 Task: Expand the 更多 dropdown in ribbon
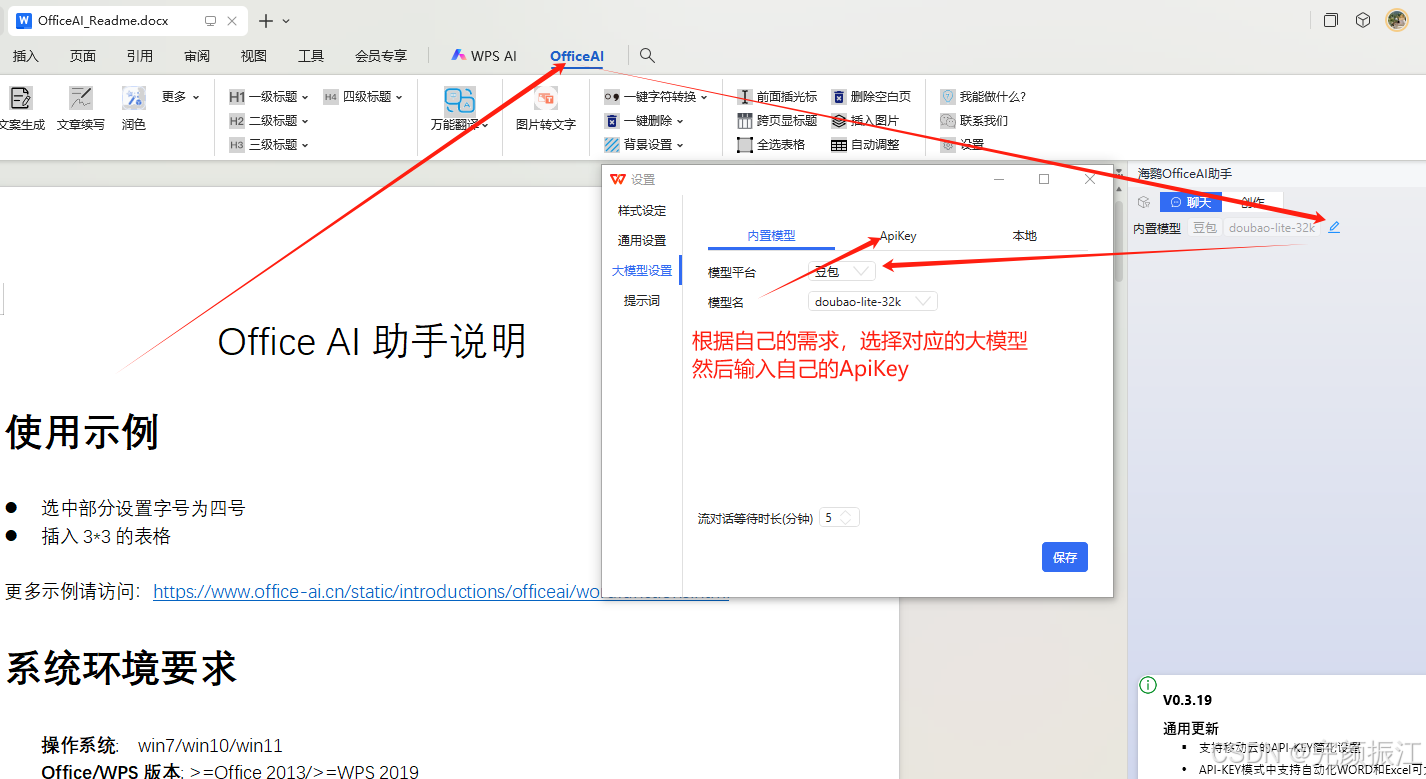(x=181, y=97)
